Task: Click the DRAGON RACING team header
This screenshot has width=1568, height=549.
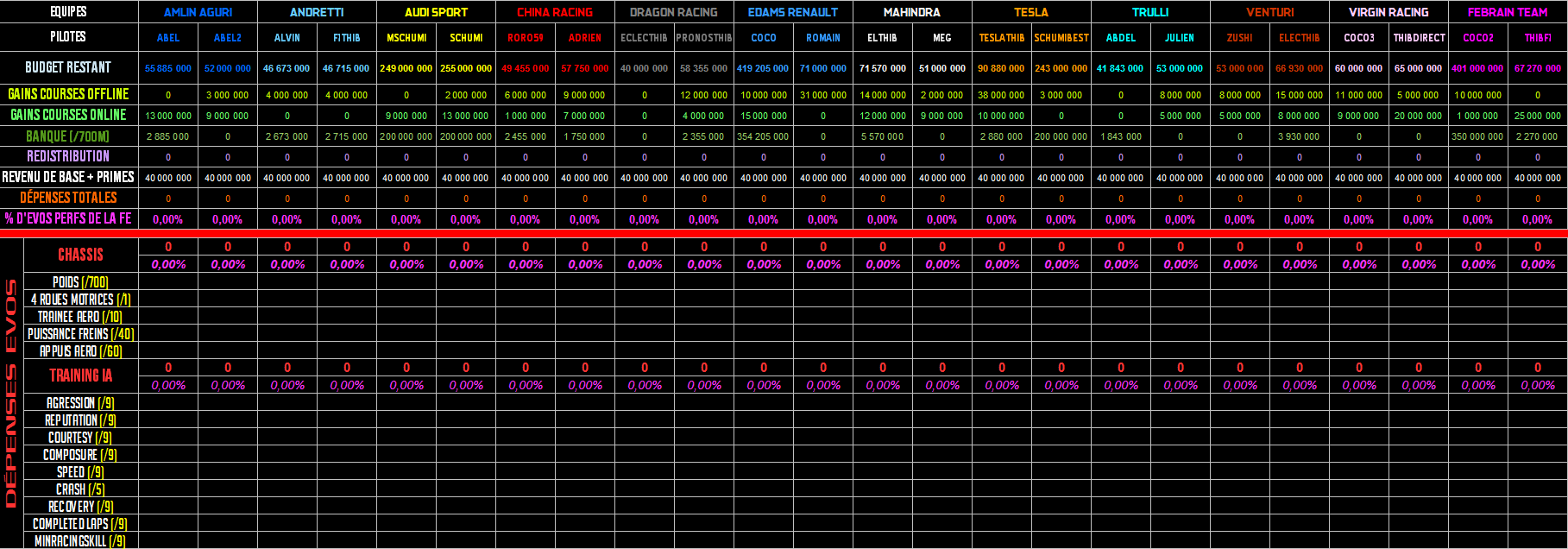Action: click(x=674, y=12)
